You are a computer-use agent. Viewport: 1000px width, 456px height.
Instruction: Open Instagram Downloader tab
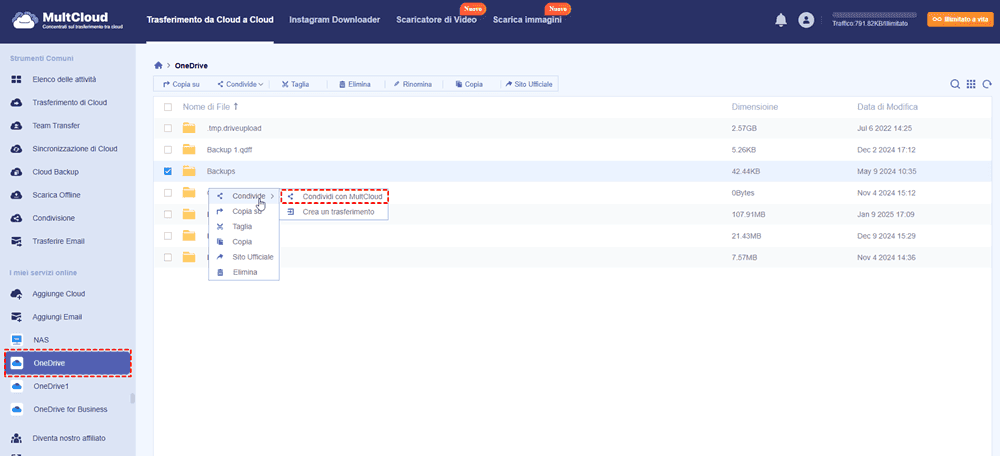(334, 20)
